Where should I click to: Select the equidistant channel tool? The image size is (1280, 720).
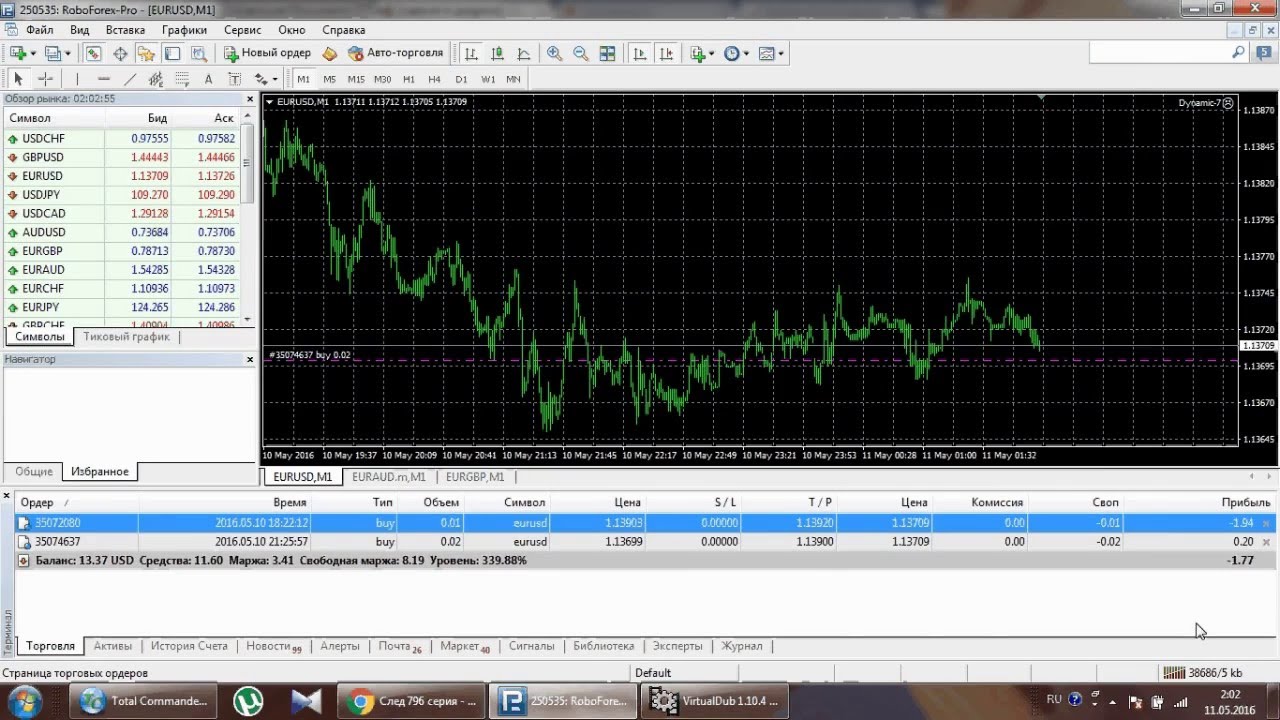coord(156,79)
